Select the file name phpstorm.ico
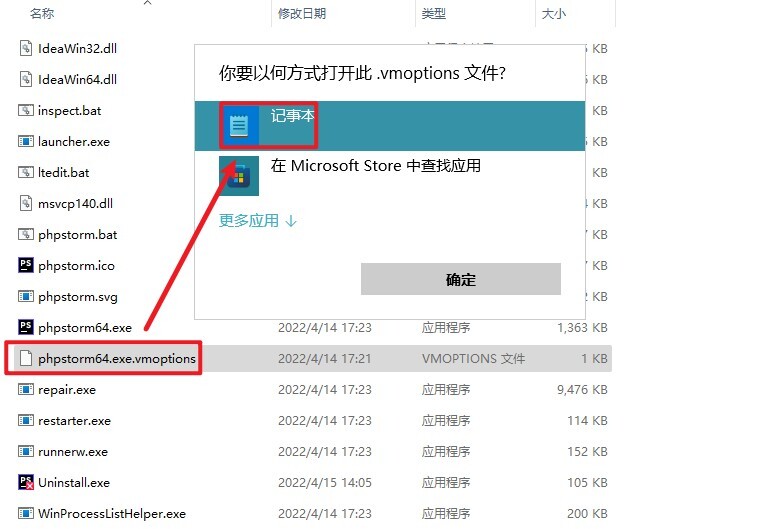 76,265
